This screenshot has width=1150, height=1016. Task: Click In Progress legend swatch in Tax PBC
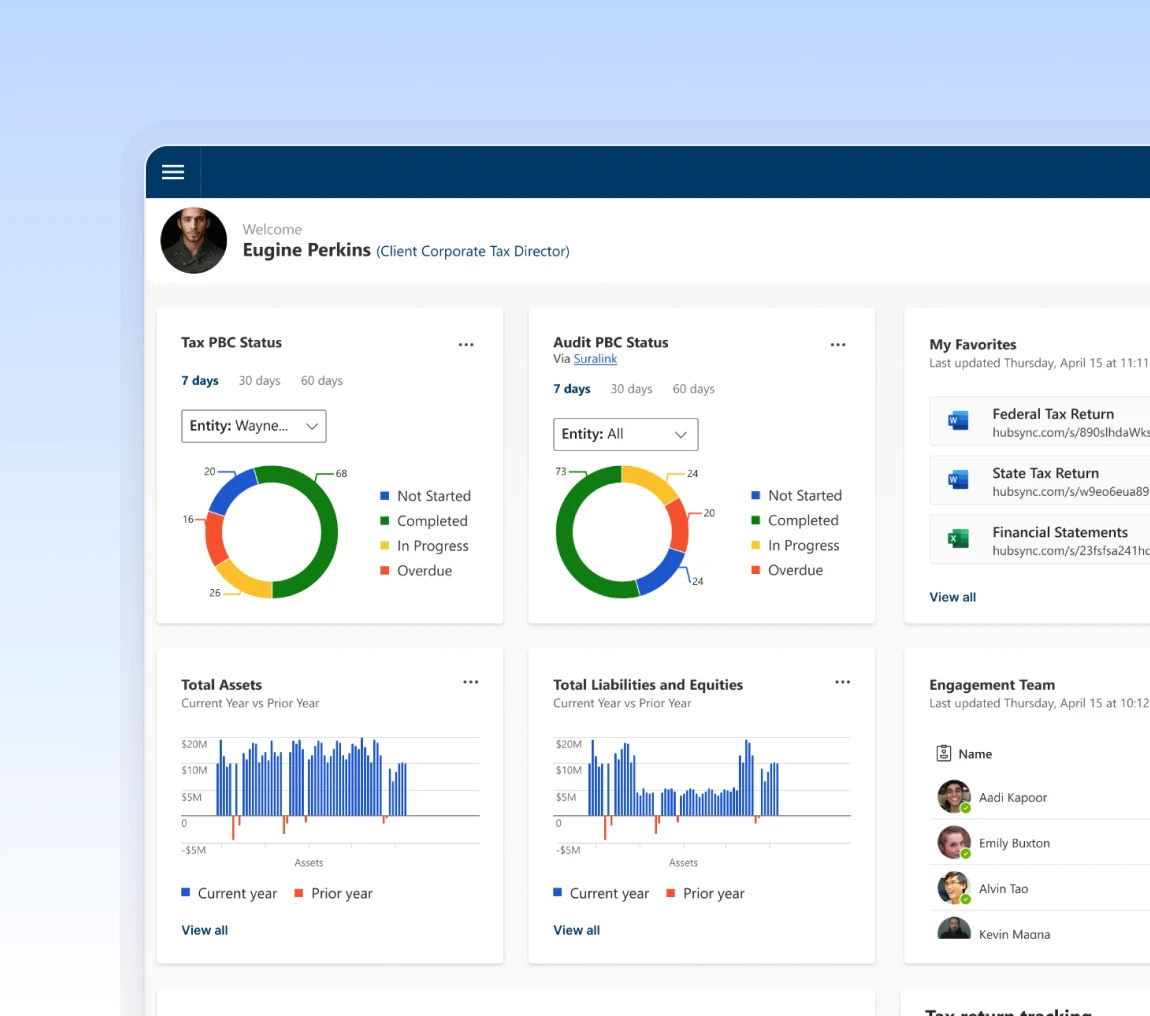click(384, 546)
